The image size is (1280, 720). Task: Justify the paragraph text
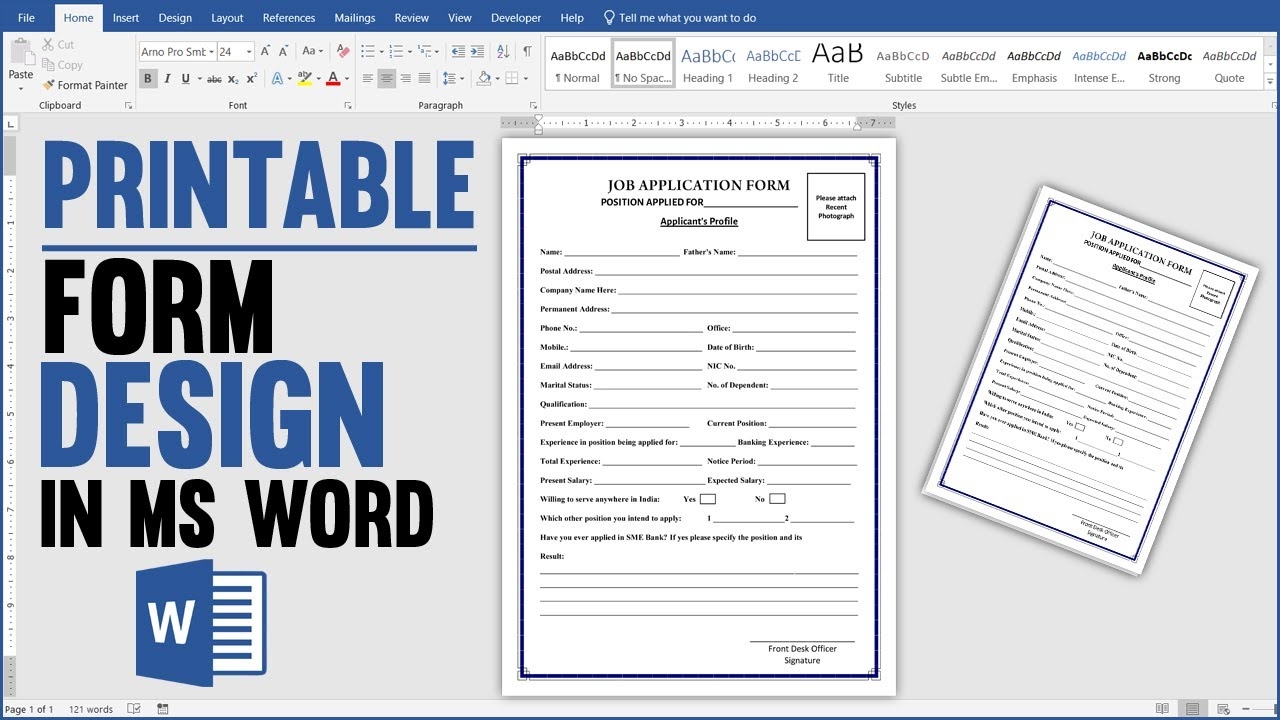425,78
